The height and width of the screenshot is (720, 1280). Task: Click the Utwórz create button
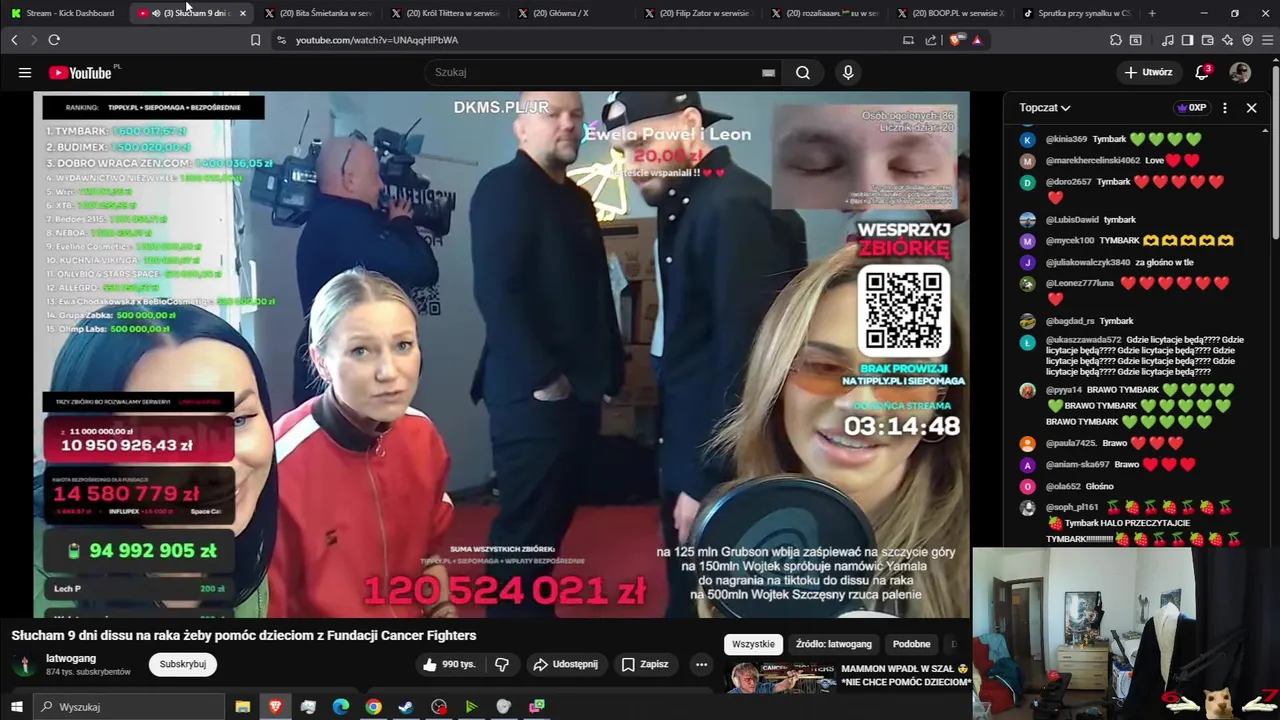click(1148, 72)
